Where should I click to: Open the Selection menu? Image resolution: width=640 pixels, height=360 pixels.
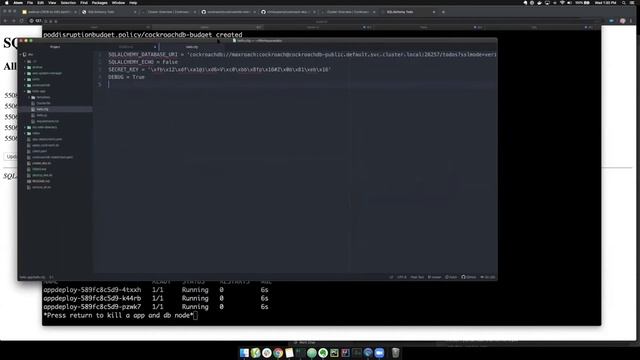pos(68,2)
